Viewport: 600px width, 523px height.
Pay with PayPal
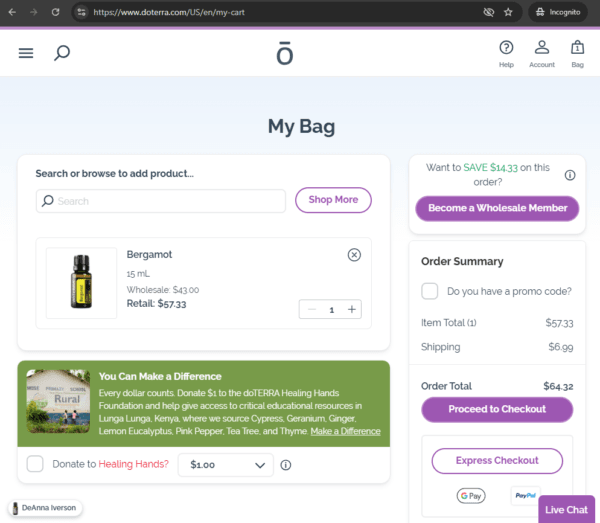click(525, 495)
